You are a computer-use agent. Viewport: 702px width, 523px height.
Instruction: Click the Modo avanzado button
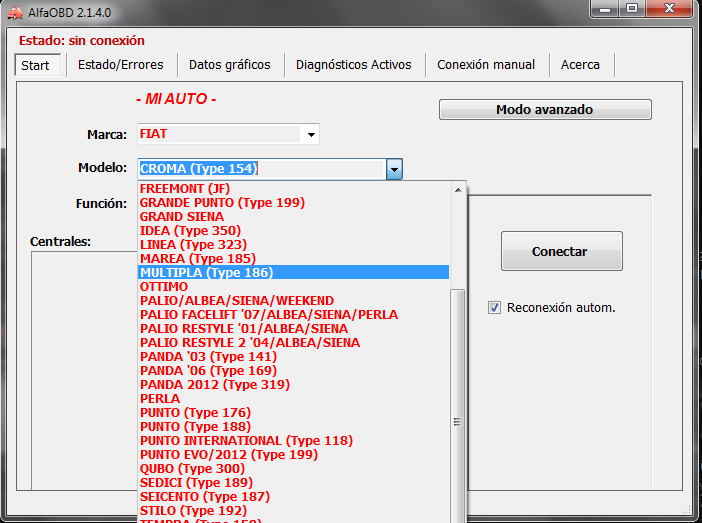click(545, 110)
